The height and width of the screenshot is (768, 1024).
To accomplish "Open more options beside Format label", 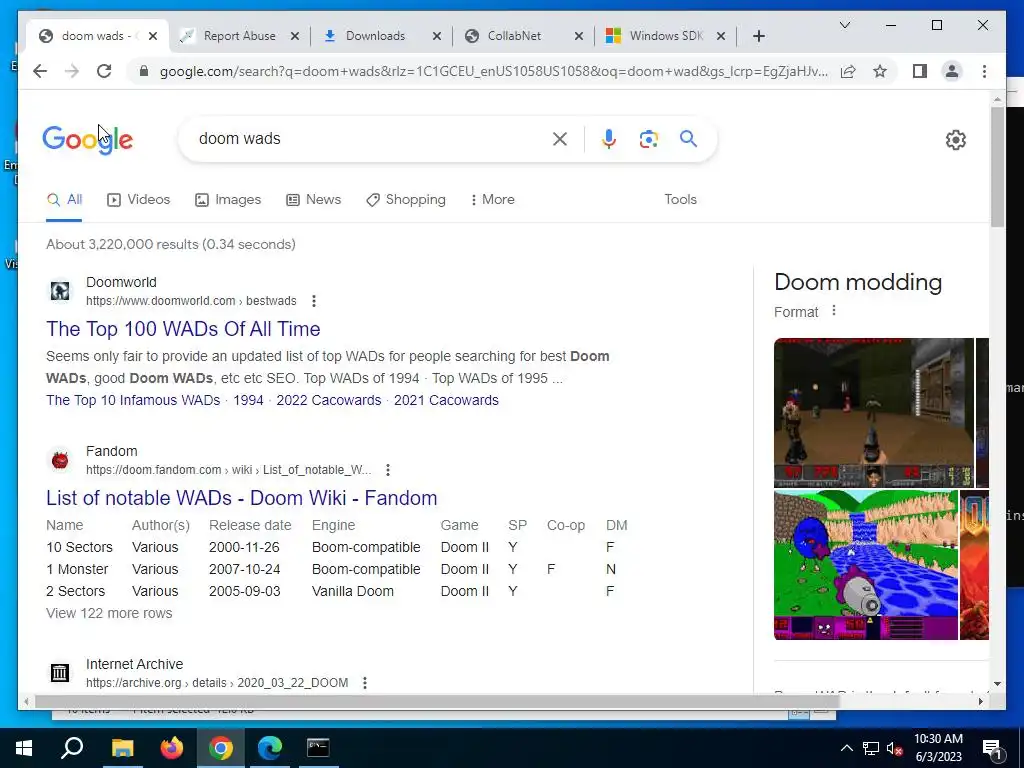I will (x=833, y=311).
